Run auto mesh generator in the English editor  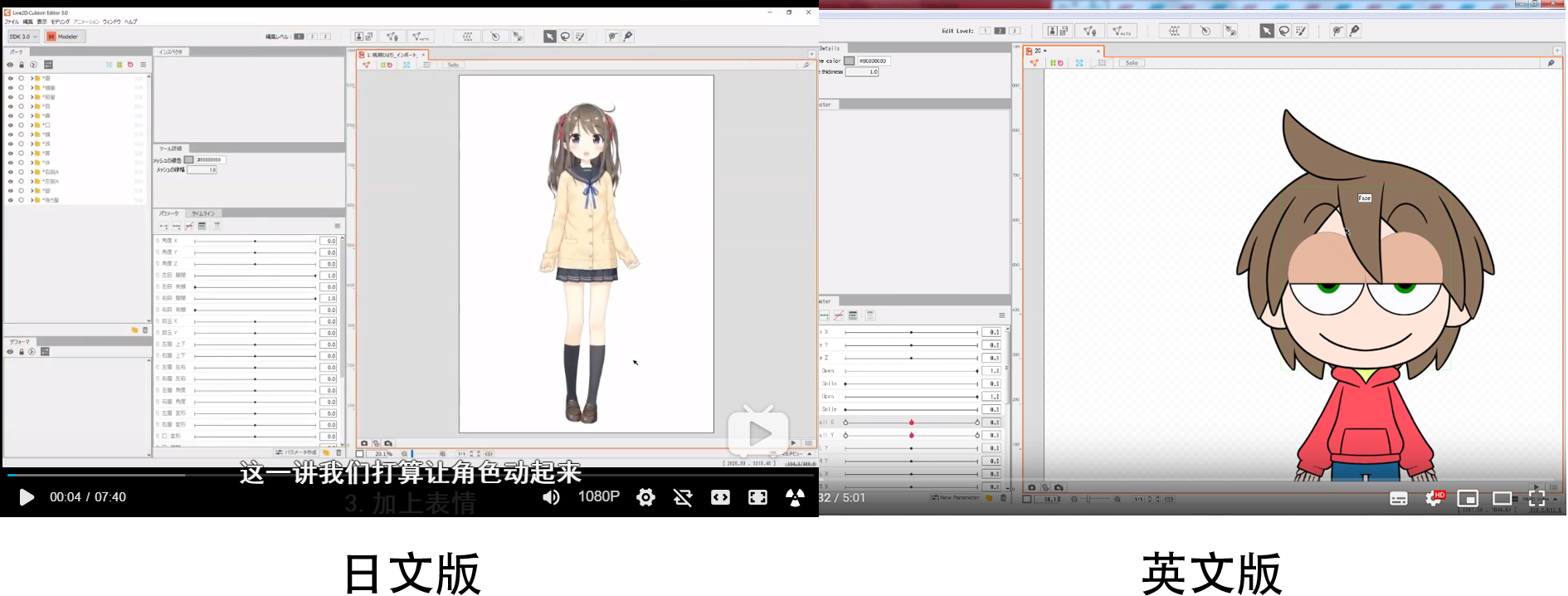[x=1122, y=31]
